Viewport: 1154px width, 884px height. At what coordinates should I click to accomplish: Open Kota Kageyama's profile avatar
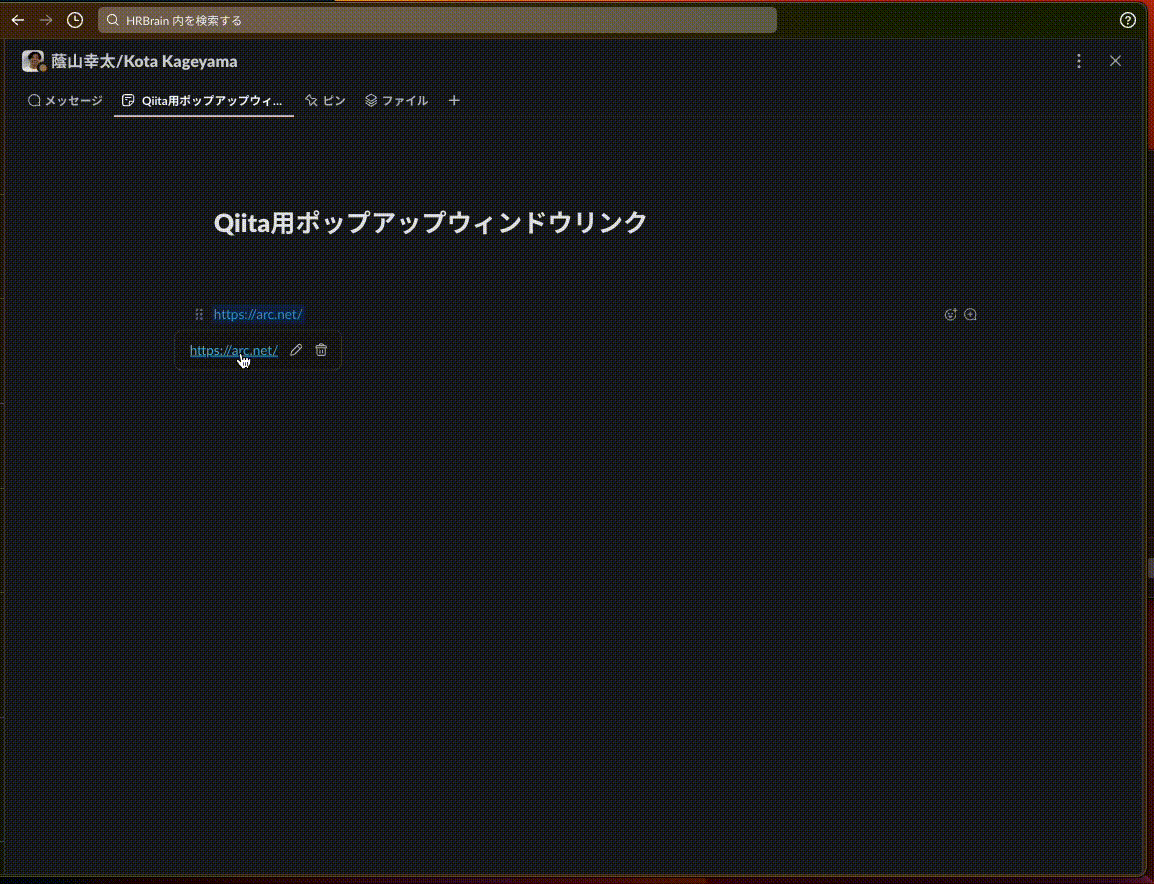pos(34,61)
